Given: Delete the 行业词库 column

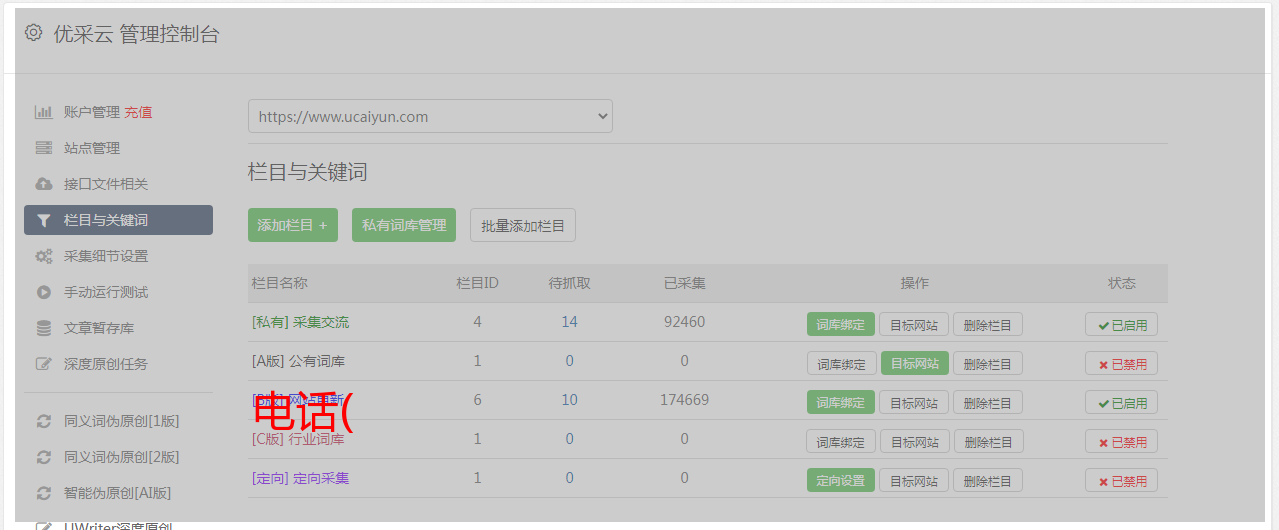Looking at the screenshot, I should pos(988,441).
